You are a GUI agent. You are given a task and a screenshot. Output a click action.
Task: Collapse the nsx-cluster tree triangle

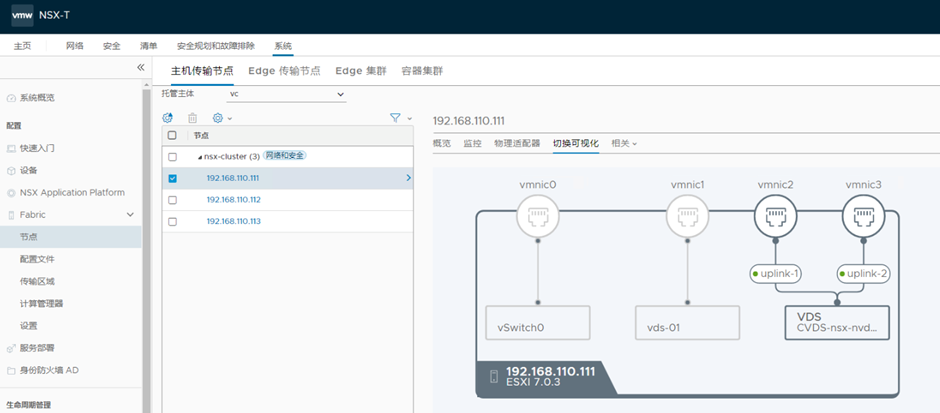(200, 157)
